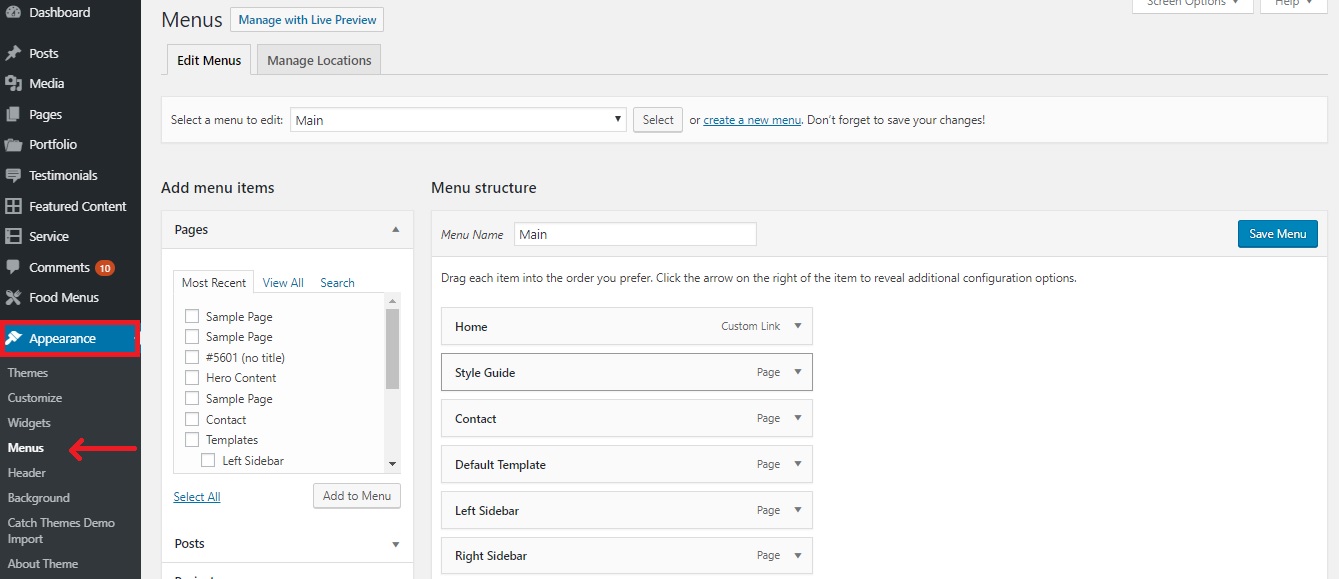Switch to Manage Locations tab
The image size is (1339, 579).
click(x=319, y=60)
